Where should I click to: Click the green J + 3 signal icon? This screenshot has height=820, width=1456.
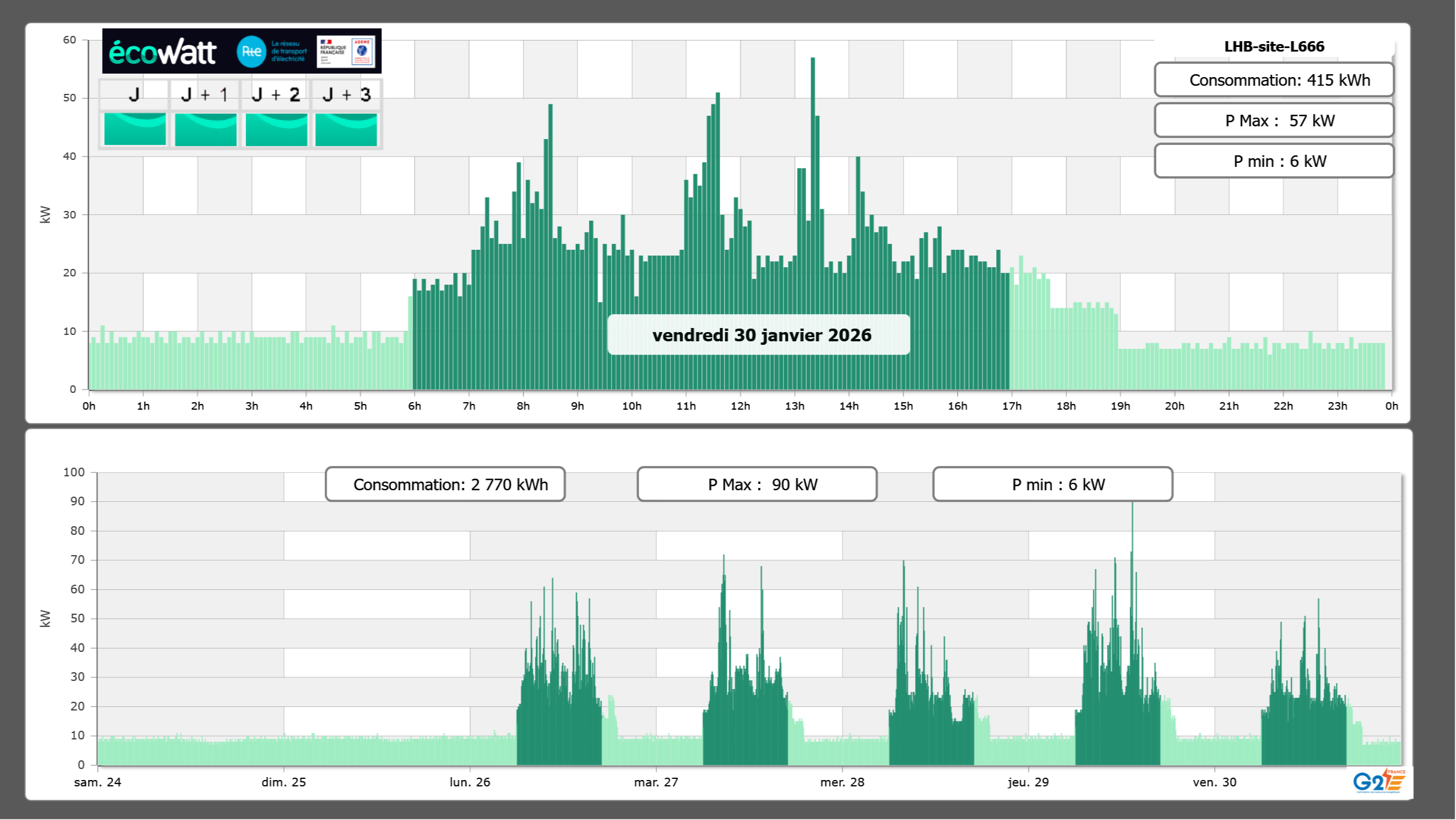click(346, 129)
